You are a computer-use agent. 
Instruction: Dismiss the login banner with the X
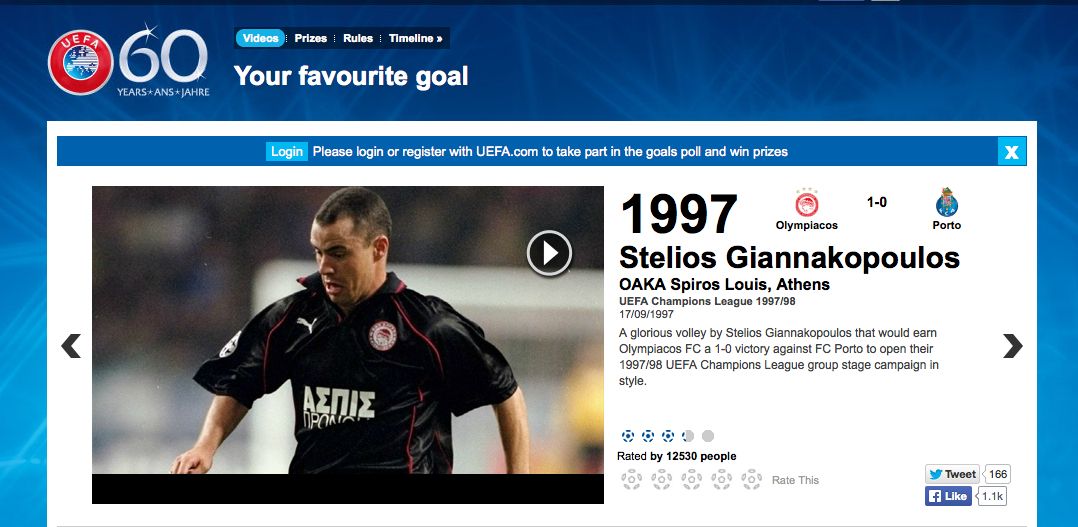(1011, 151)
